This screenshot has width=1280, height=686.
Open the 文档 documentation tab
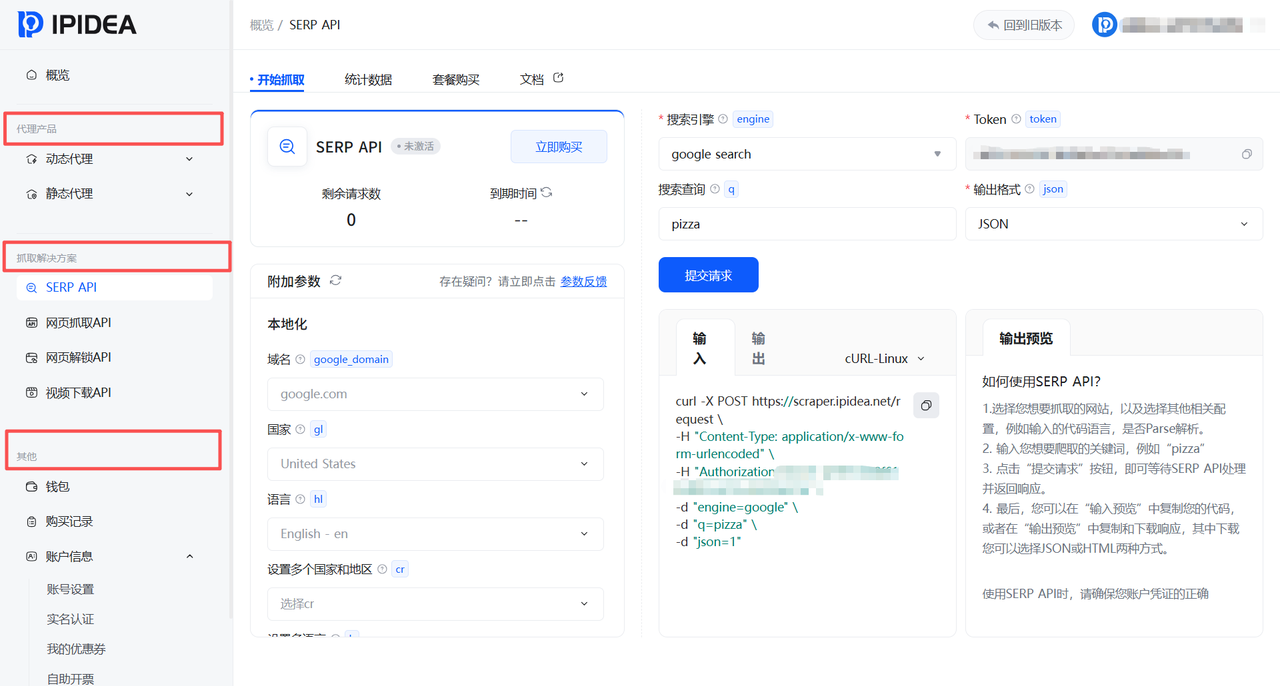(x=532, y=79)
